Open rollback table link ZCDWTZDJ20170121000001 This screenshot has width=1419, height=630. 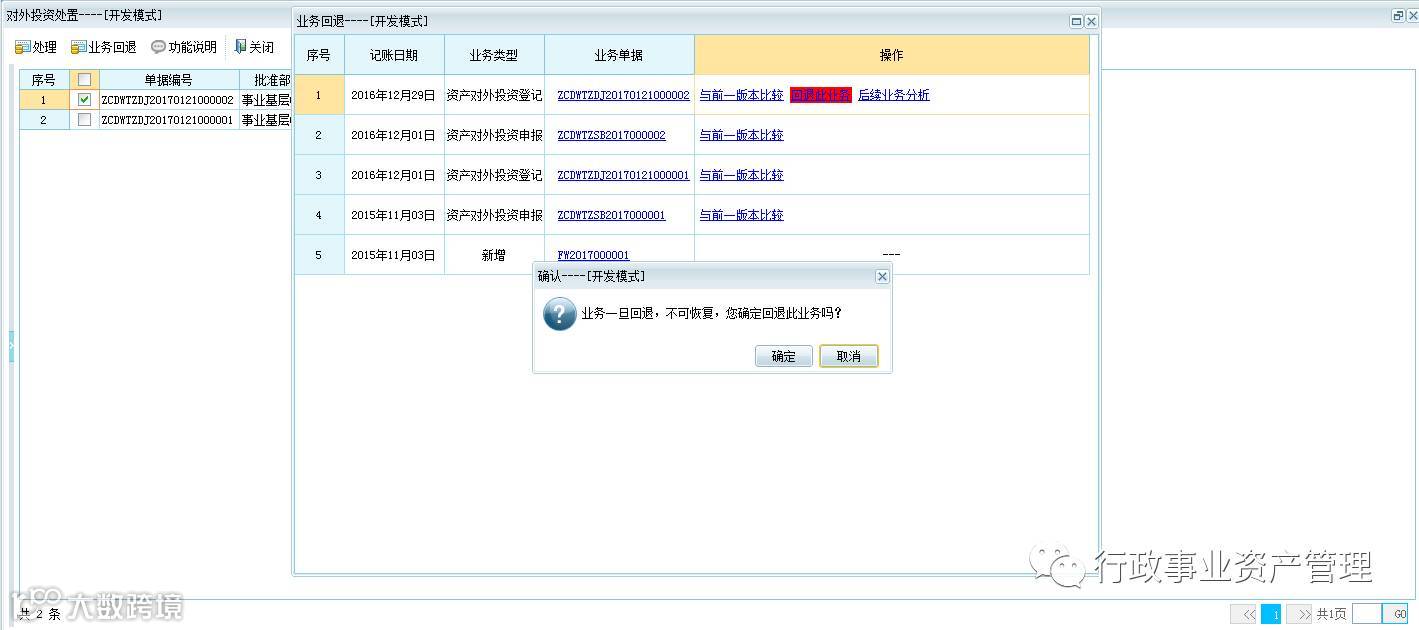623,175
